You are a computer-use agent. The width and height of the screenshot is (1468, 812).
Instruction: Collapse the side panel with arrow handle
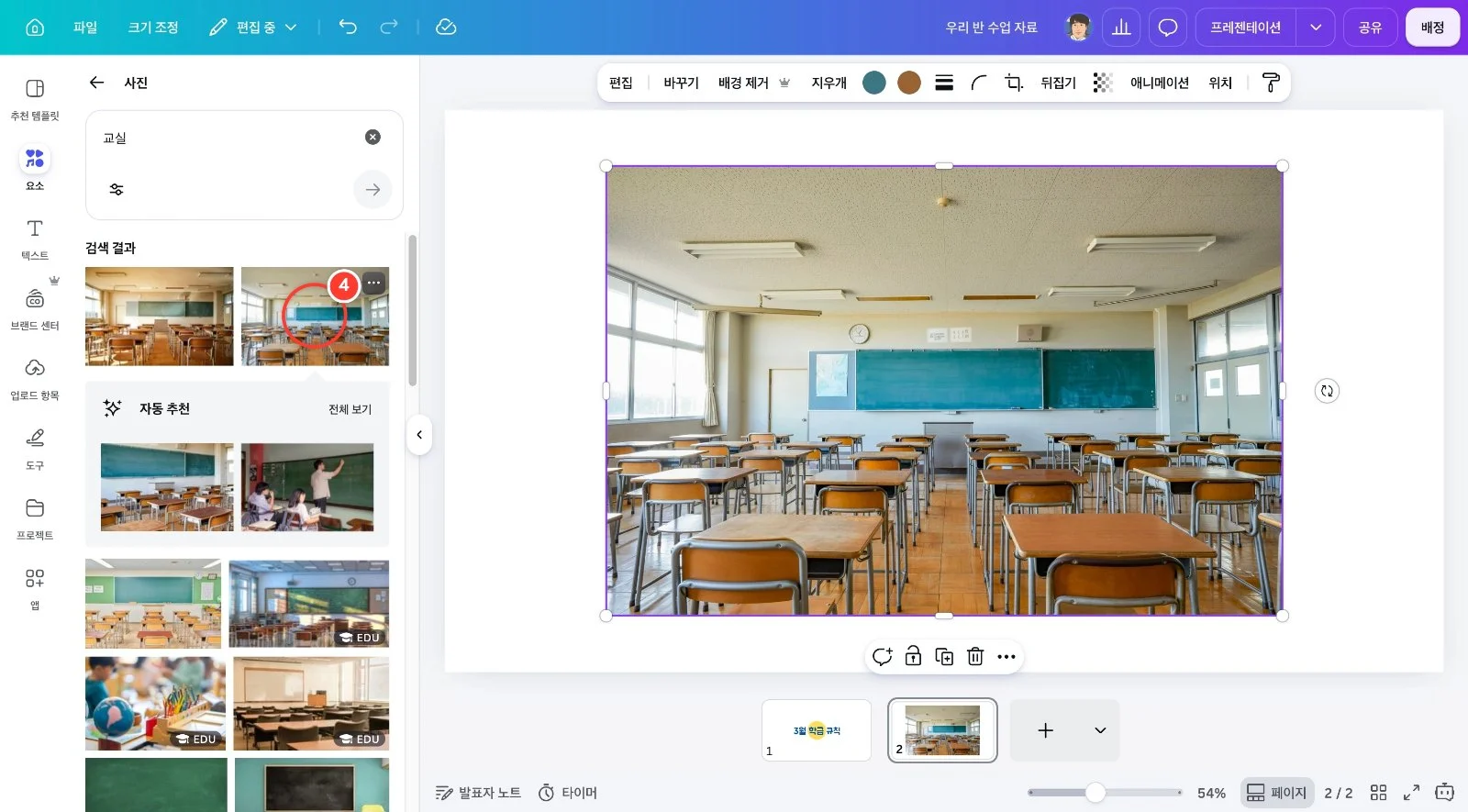pyautogui.click(x=419, y=435)
